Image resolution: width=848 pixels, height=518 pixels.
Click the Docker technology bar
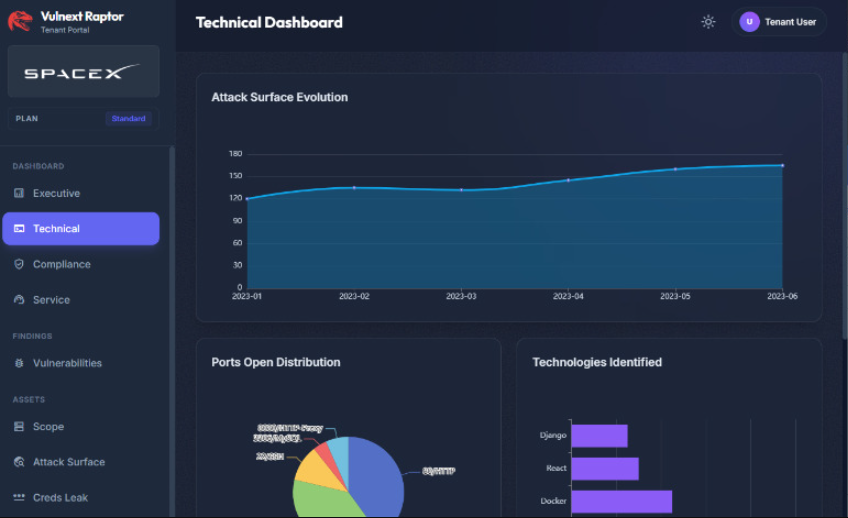click(x=622, y=502)
